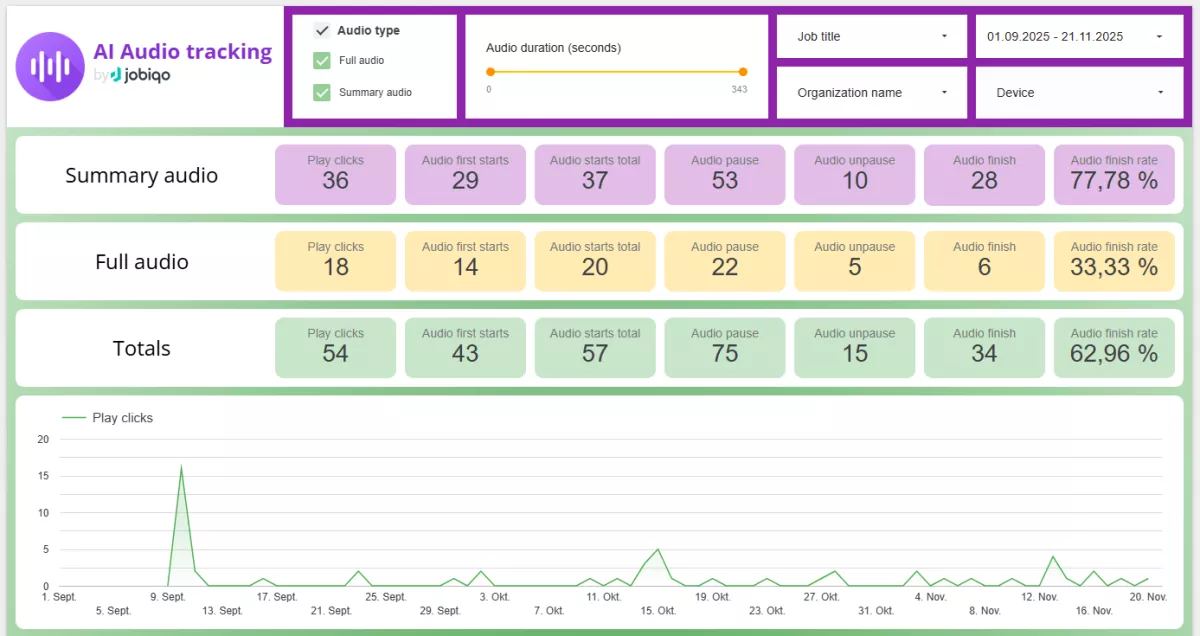Open the Job title dropdown
Screen dimensions: 1200x636
click(x=869, y=37)
